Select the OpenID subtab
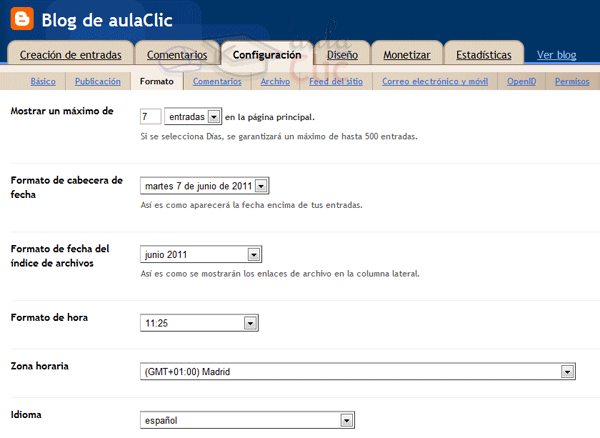 [522, 81]
